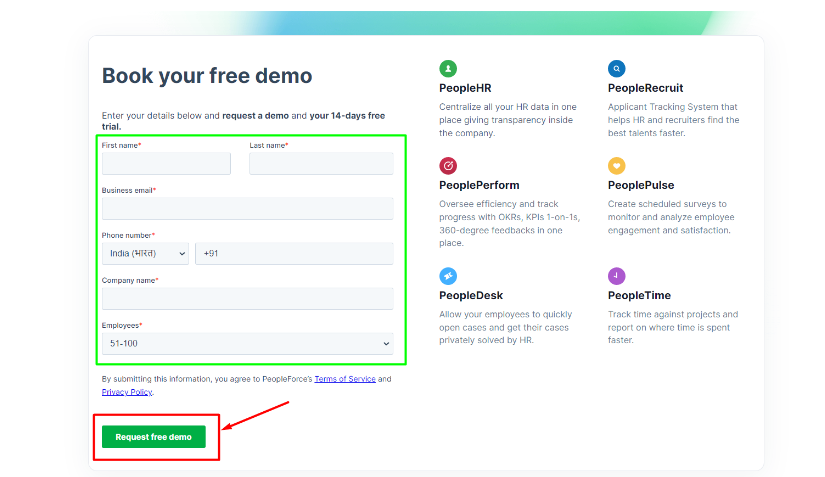The width and height of the screenshot is (825, 477).
Task: Click the blue PeopleDesk ticket icon
Action: pyautogui.click(x=448, y=276)
